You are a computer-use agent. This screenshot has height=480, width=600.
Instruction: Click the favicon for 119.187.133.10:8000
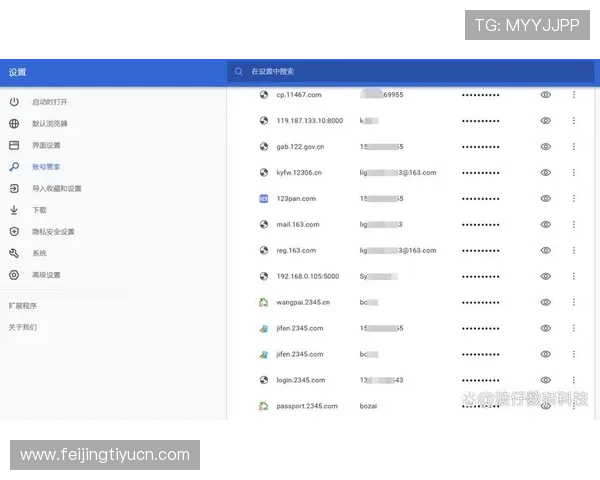pyautogui.click(x=264, y=121)
